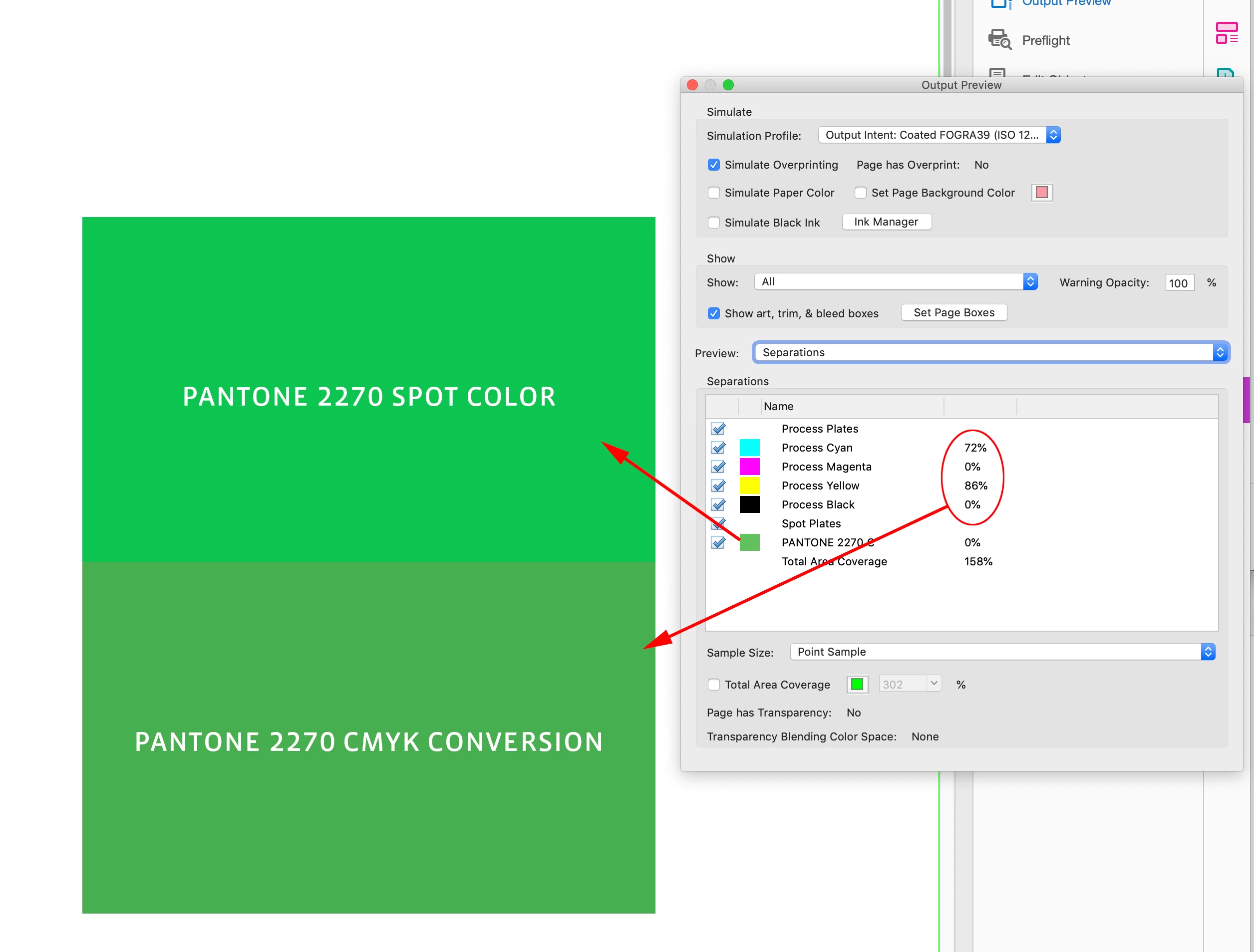The width and height of the screenshot is (1254, 952).
Task: Open the Simulation Profile dropdown
Action: click(938, 135)
